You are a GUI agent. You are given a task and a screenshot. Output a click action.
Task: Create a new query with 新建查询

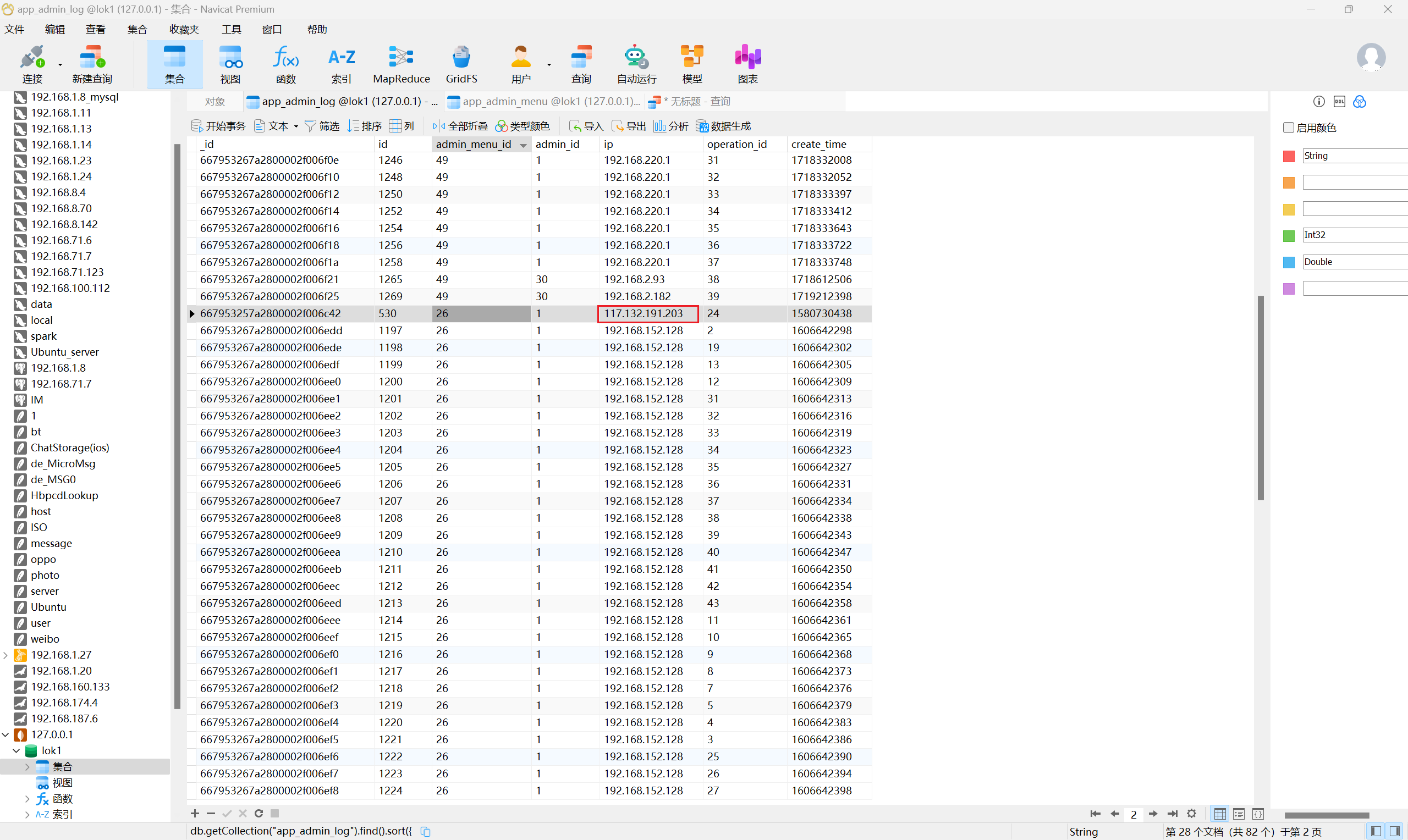click(92, 64)
